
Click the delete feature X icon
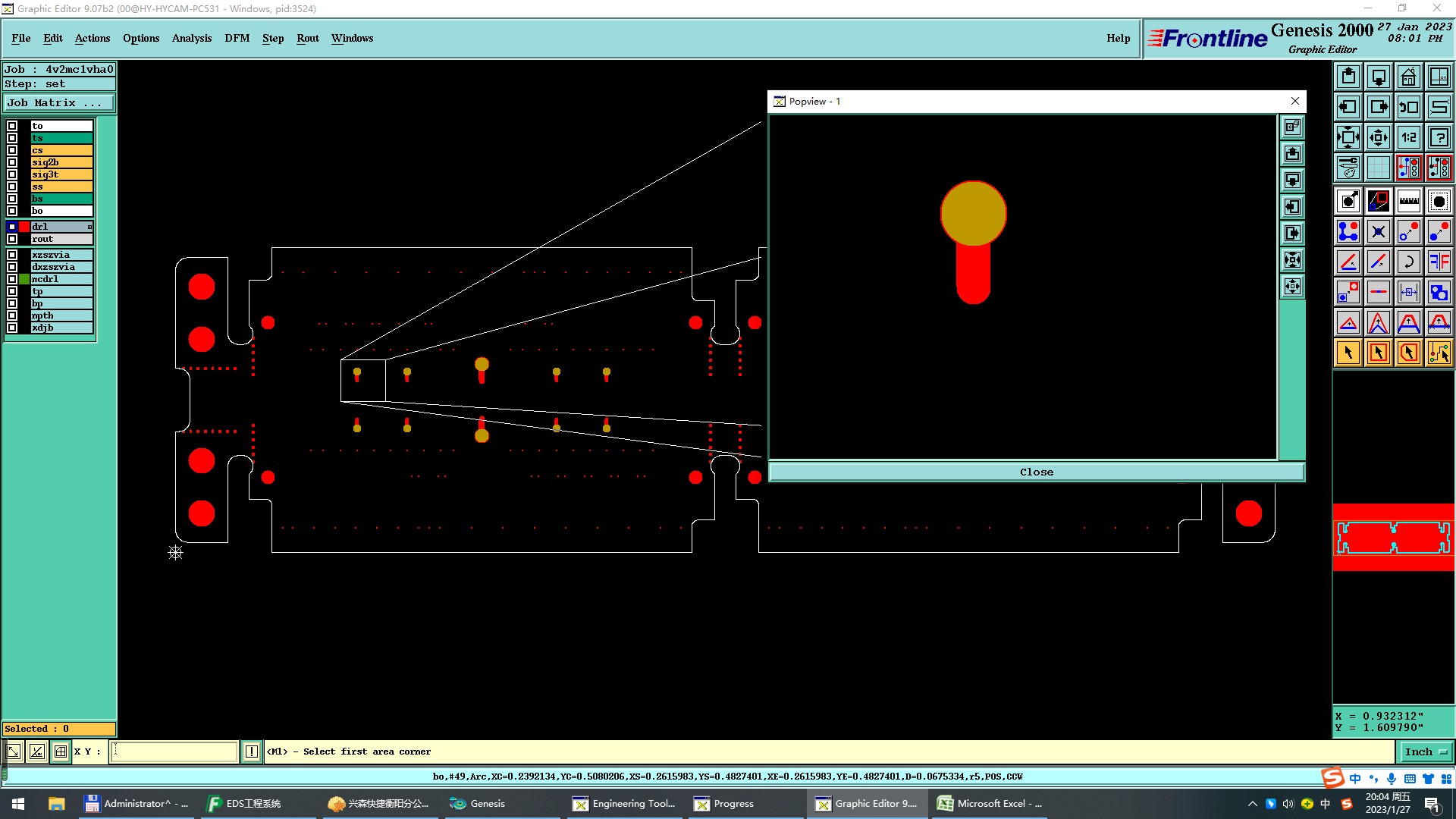pos(1378,231)
